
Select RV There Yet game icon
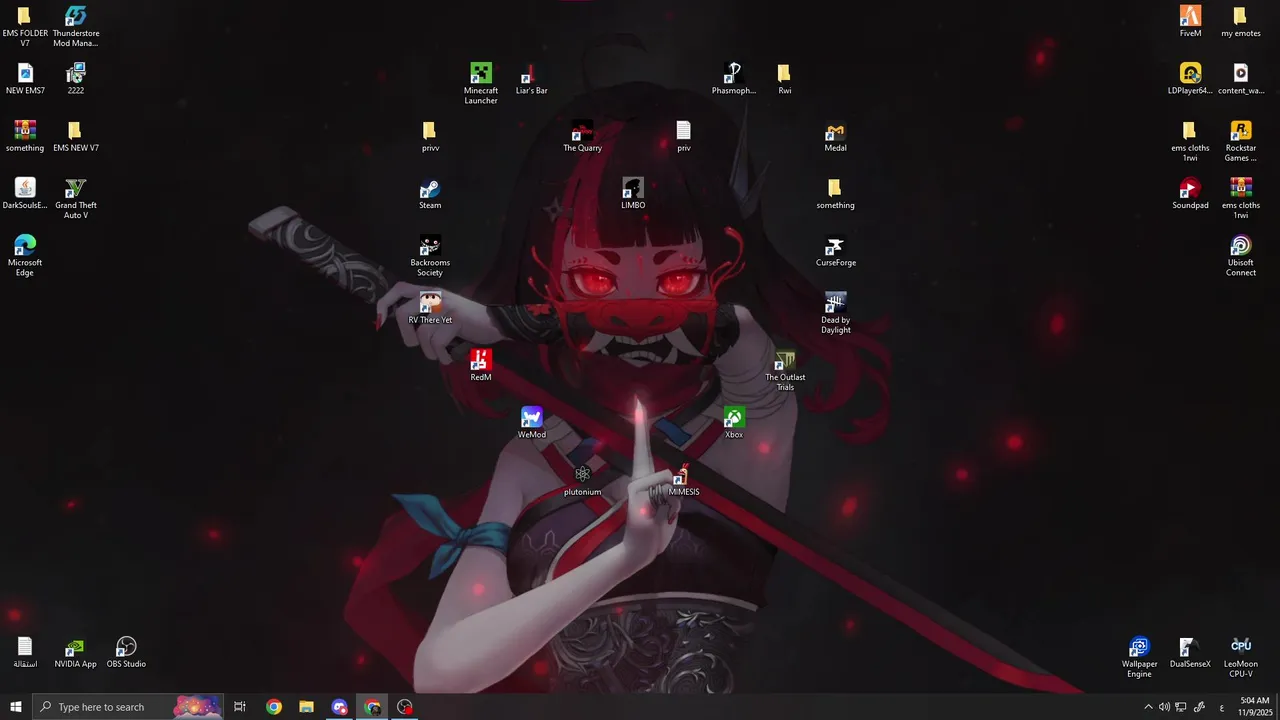coord(430,303)
